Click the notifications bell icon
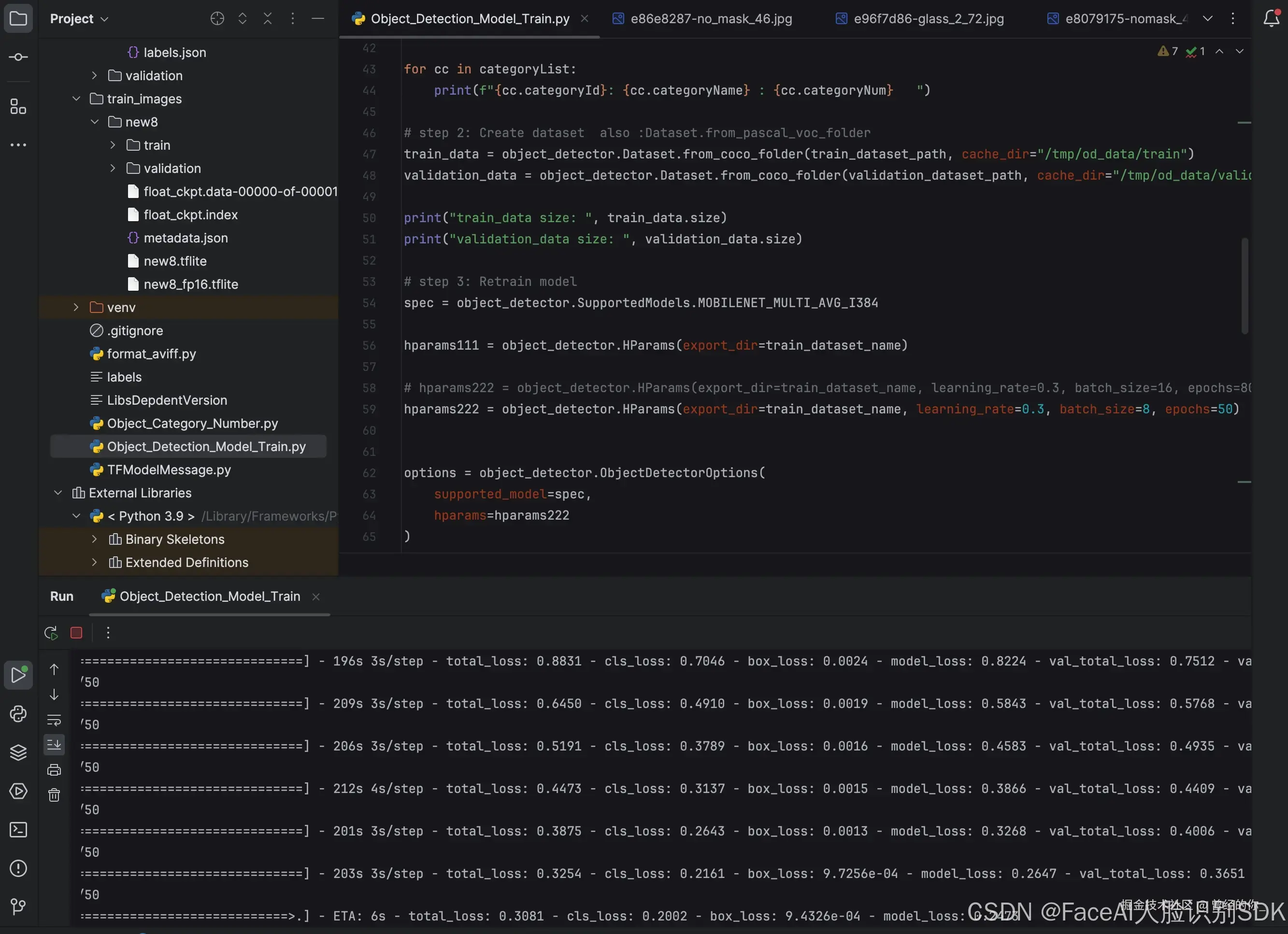Viewport: 1288px width, 934px height. [x=1271, y=19]
